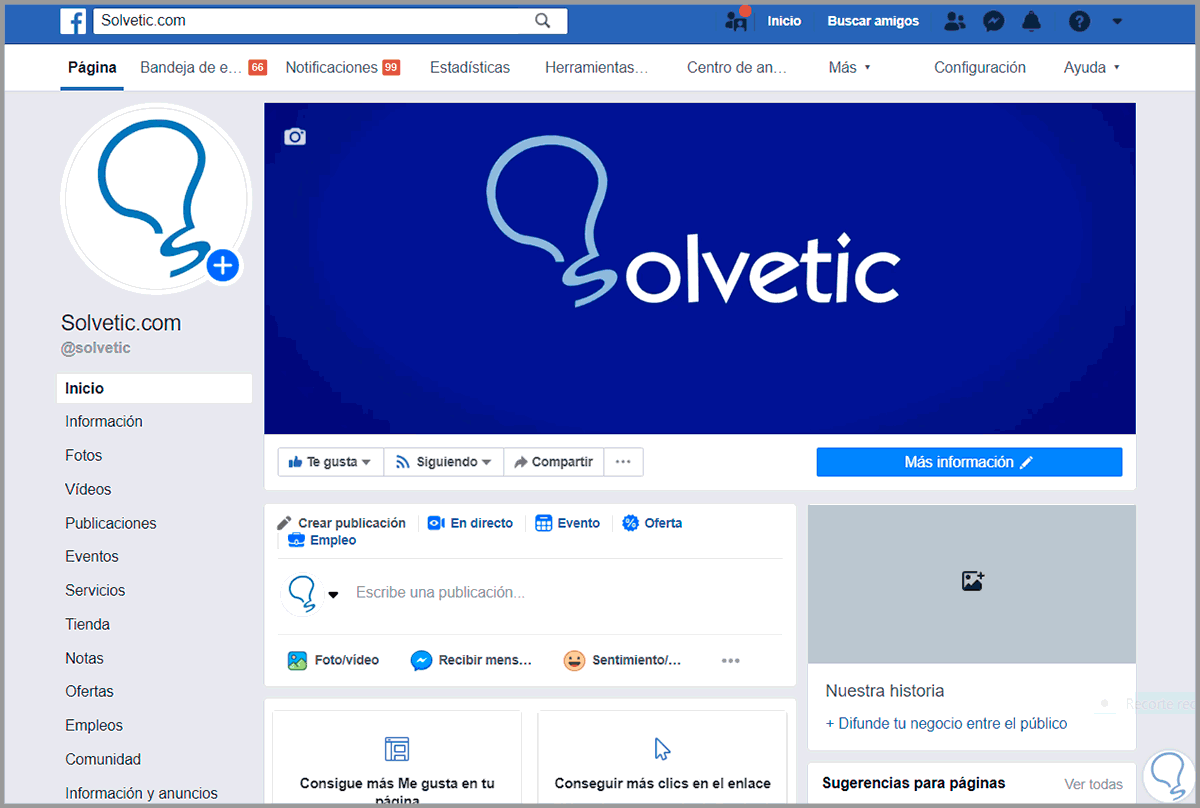Open the Centro de anuncios tab
This screenshot has height=808, width=1200.
point(737,68)
